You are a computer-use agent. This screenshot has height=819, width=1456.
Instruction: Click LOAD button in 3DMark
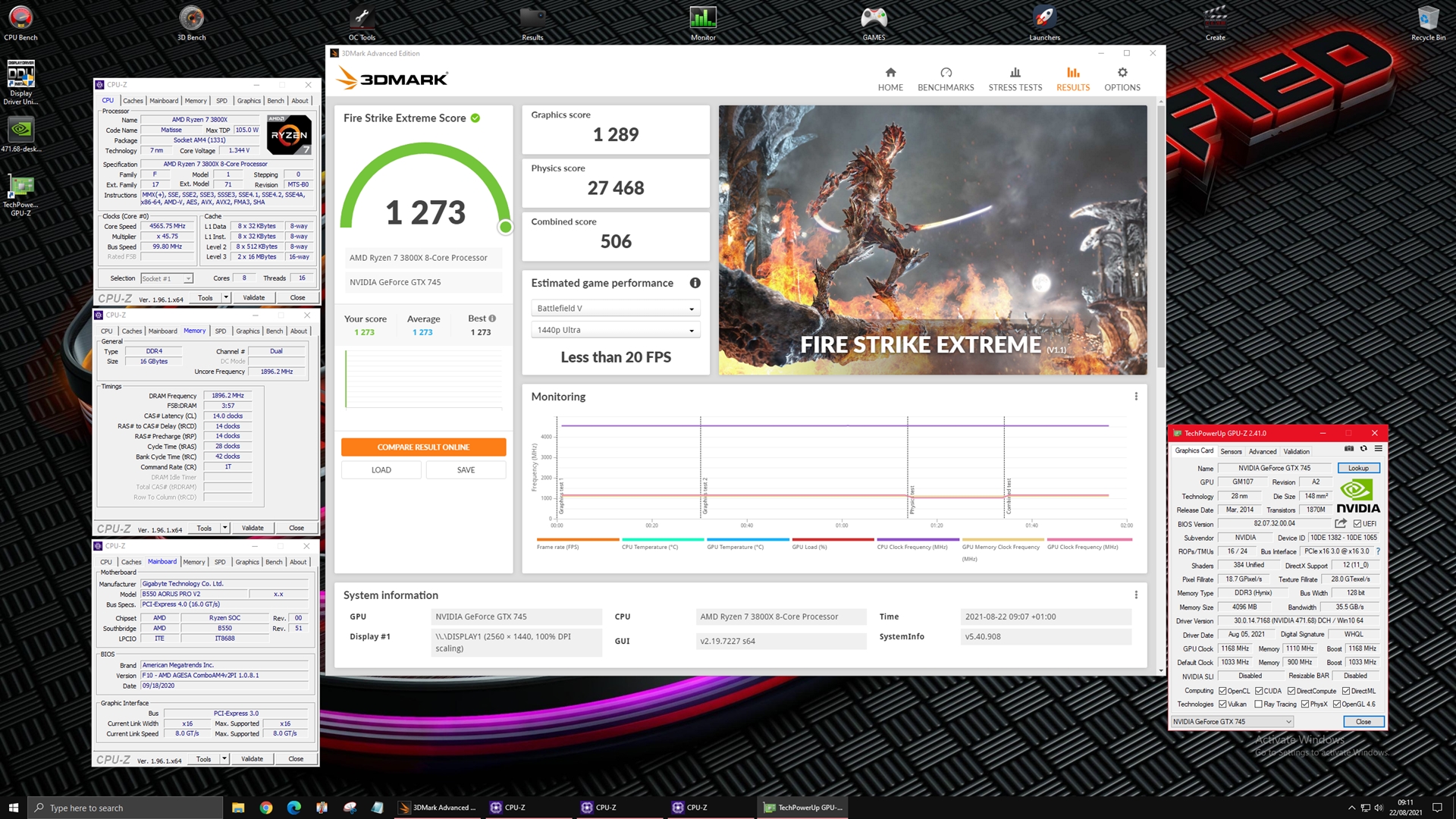coord(381,470)
